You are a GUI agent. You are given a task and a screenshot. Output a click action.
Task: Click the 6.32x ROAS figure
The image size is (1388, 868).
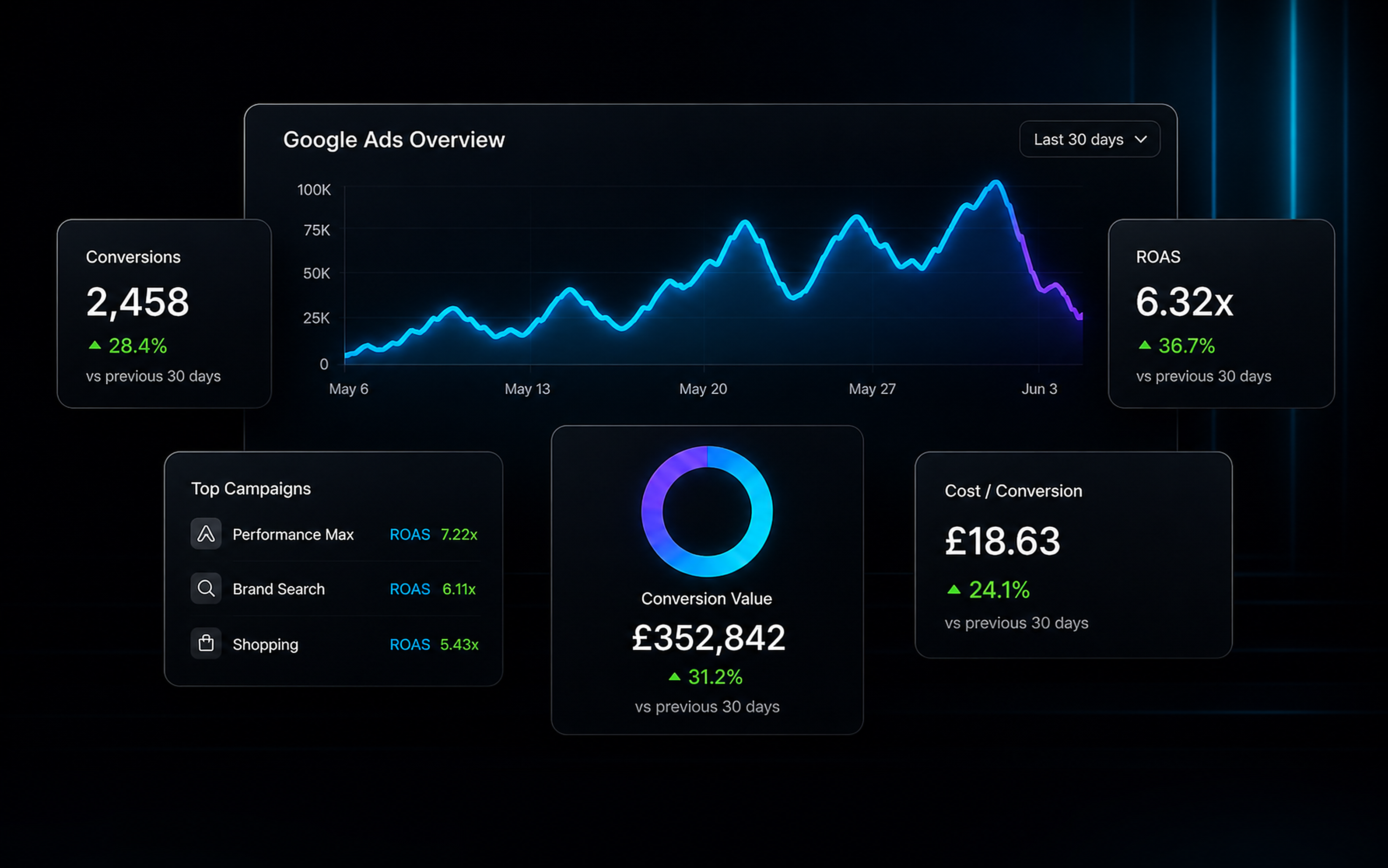[1184, 302]
